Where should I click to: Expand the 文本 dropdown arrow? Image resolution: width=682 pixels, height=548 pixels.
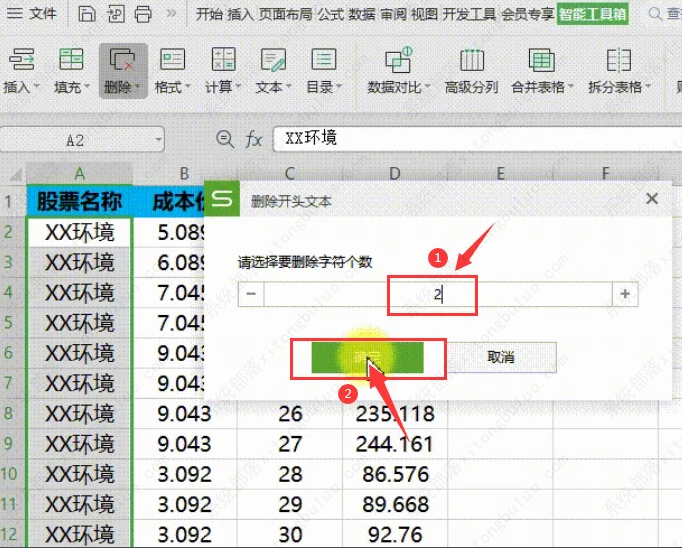click(x=288, y=86)
